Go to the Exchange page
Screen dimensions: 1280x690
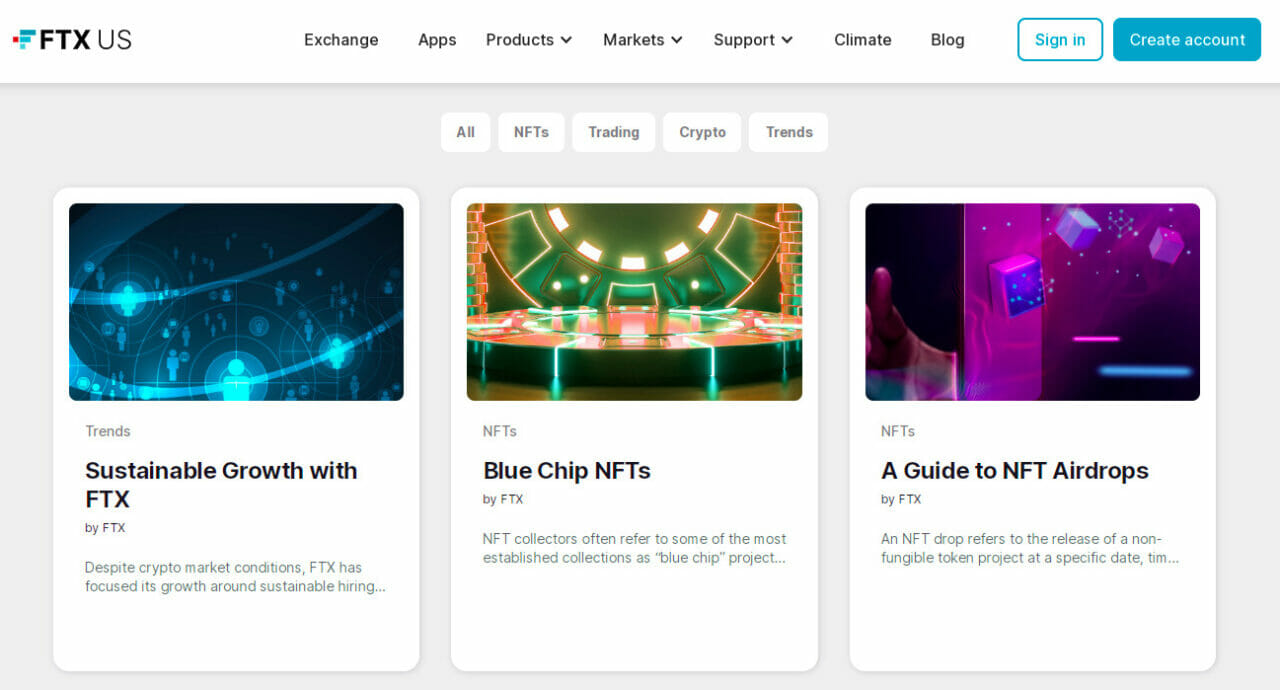pos(340,40)
